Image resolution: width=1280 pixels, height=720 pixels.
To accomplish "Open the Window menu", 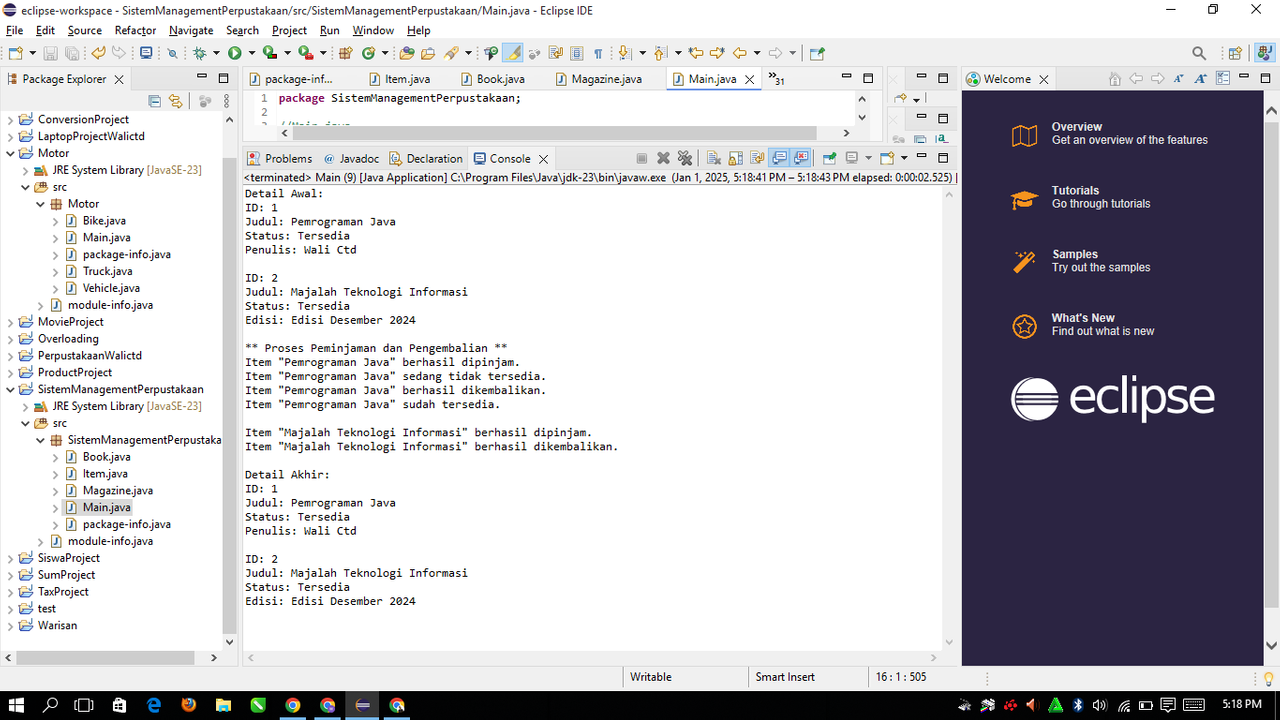I will point(373,30).
